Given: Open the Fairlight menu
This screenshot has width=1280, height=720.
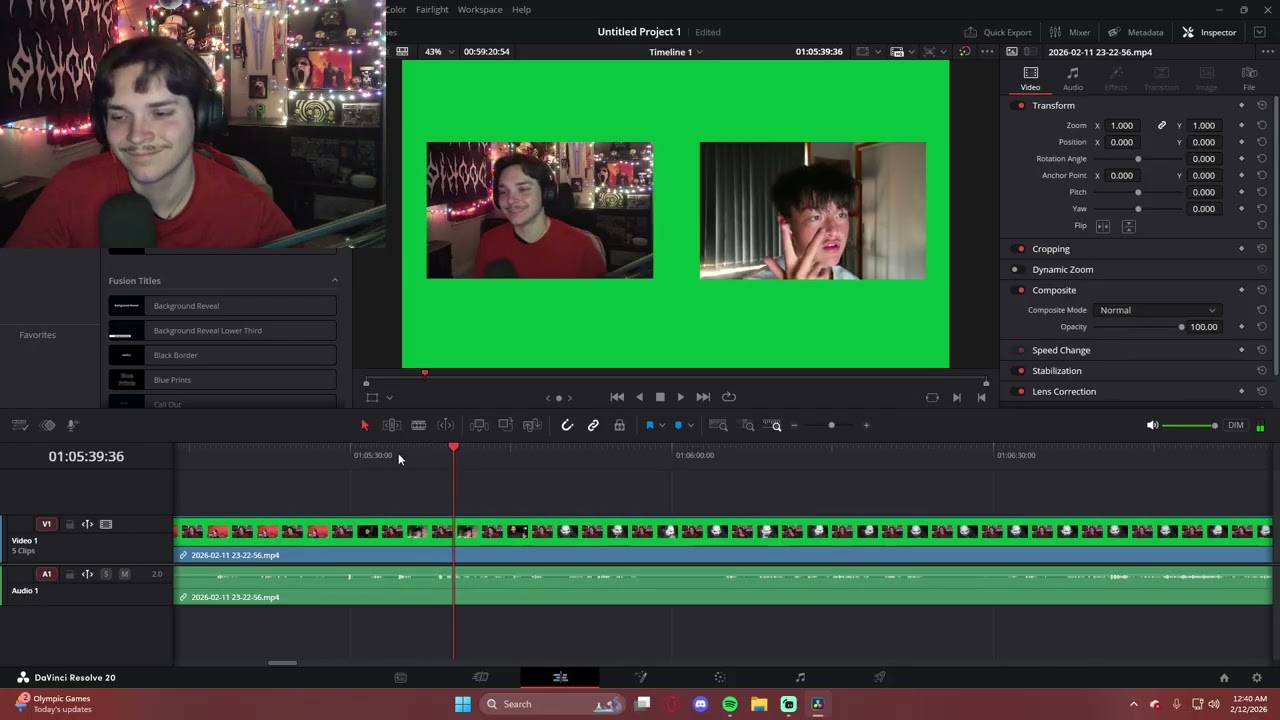Looking at the screenshot, I should click(432, 9).
